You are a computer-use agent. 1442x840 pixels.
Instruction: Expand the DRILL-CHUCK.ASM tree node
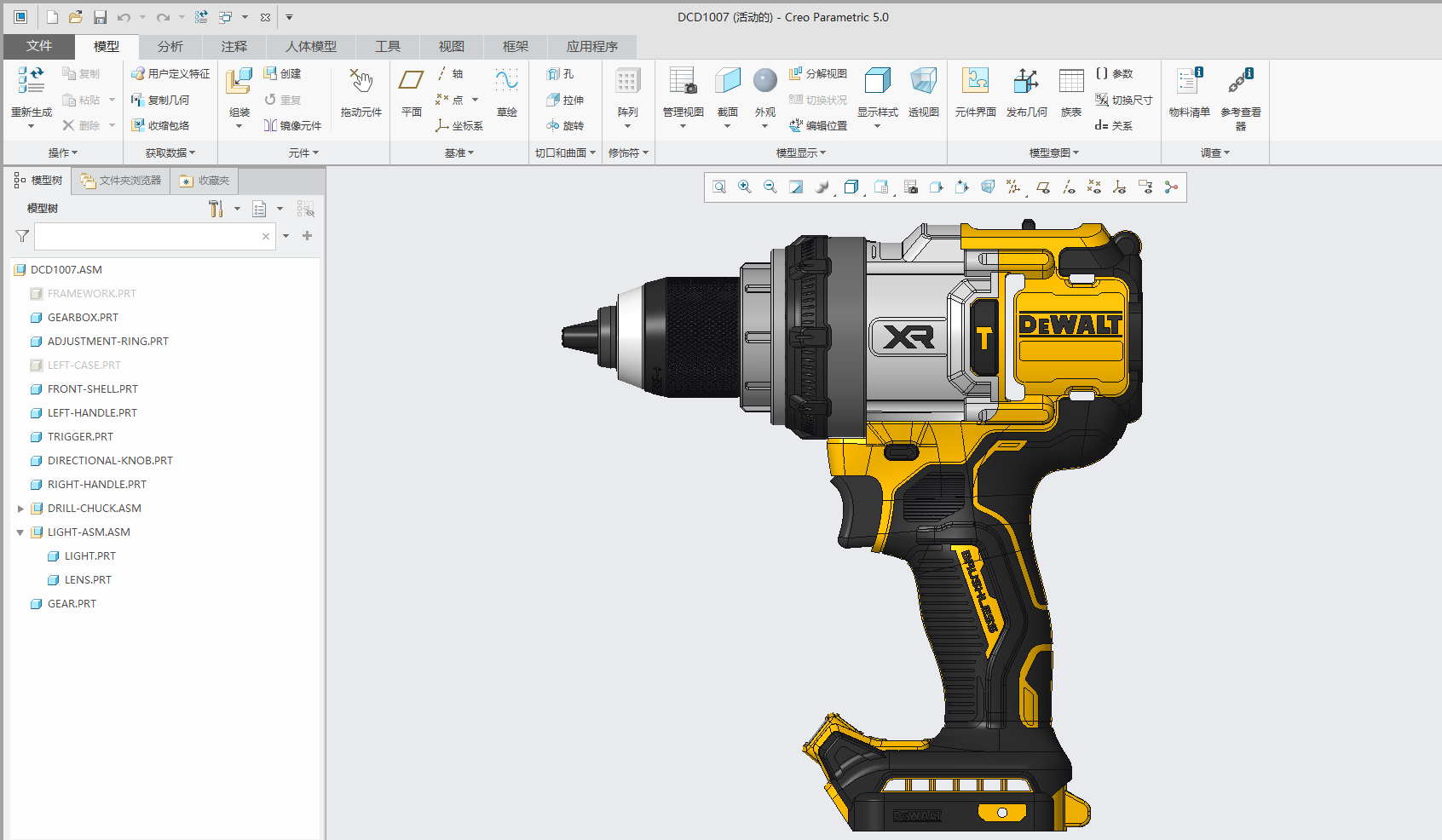click(20, 508)
